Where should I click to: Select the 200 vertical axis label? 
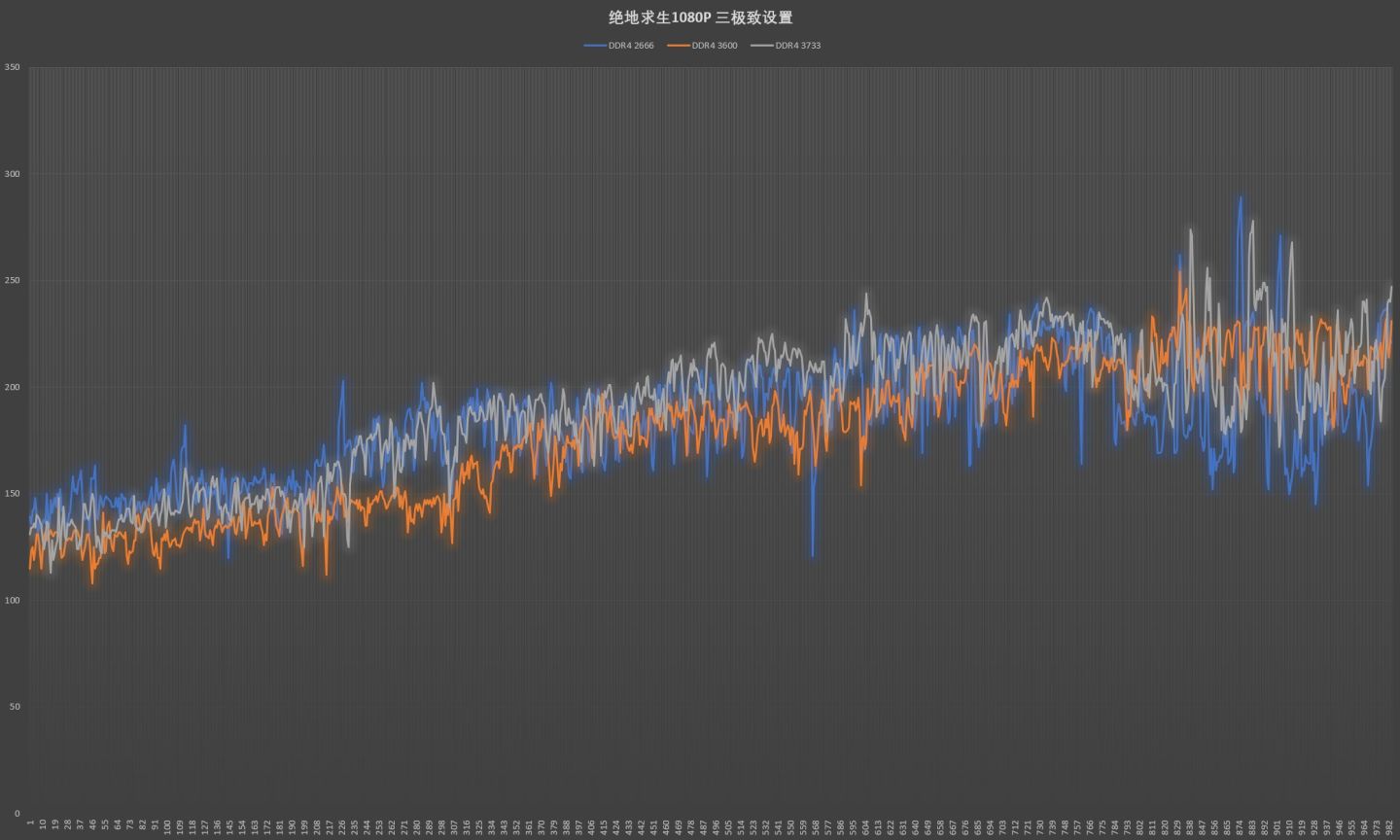pyautogui.click(x=12, y=387)
